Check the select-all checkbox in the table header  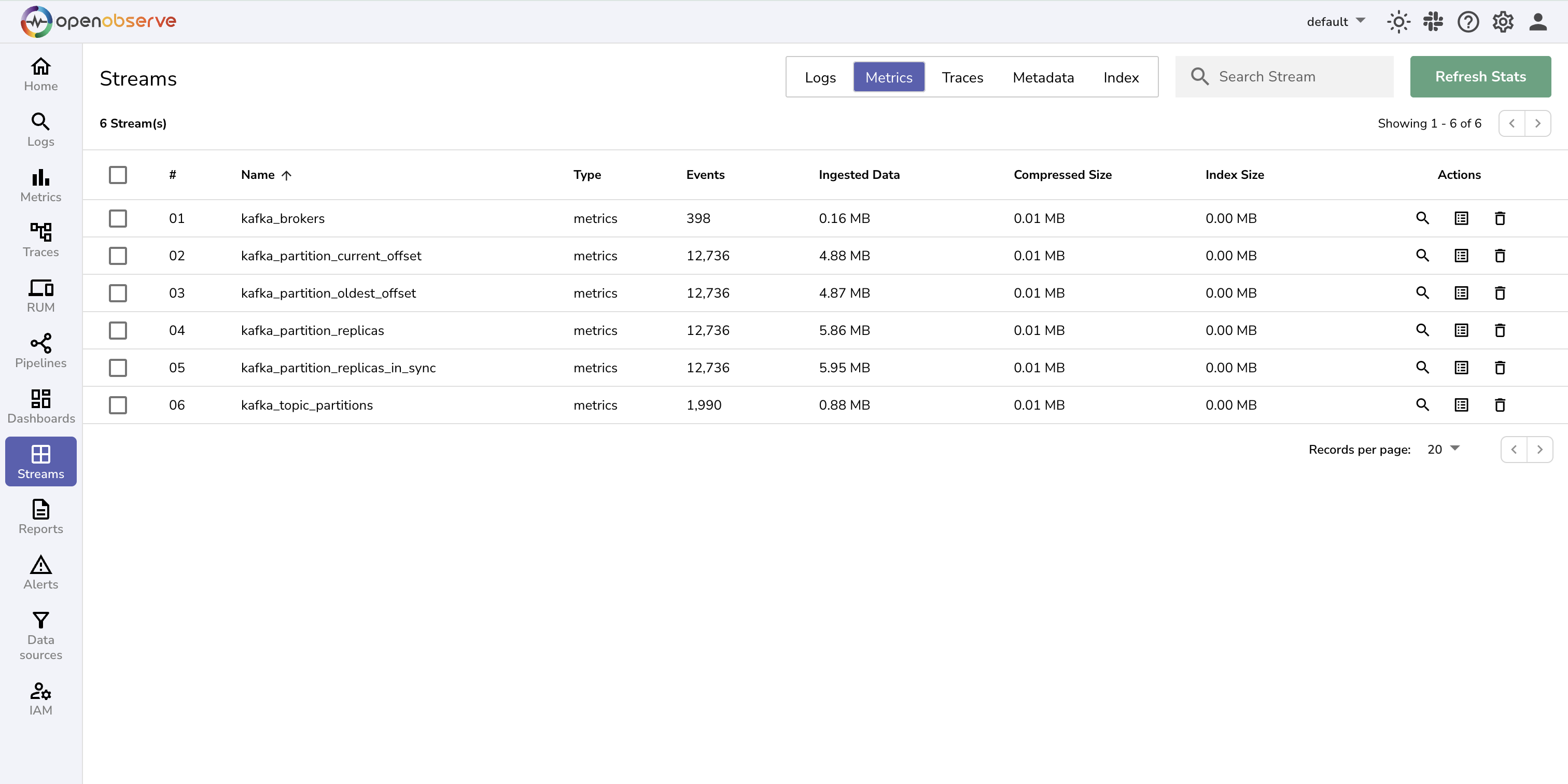click(x=118, y=175)
